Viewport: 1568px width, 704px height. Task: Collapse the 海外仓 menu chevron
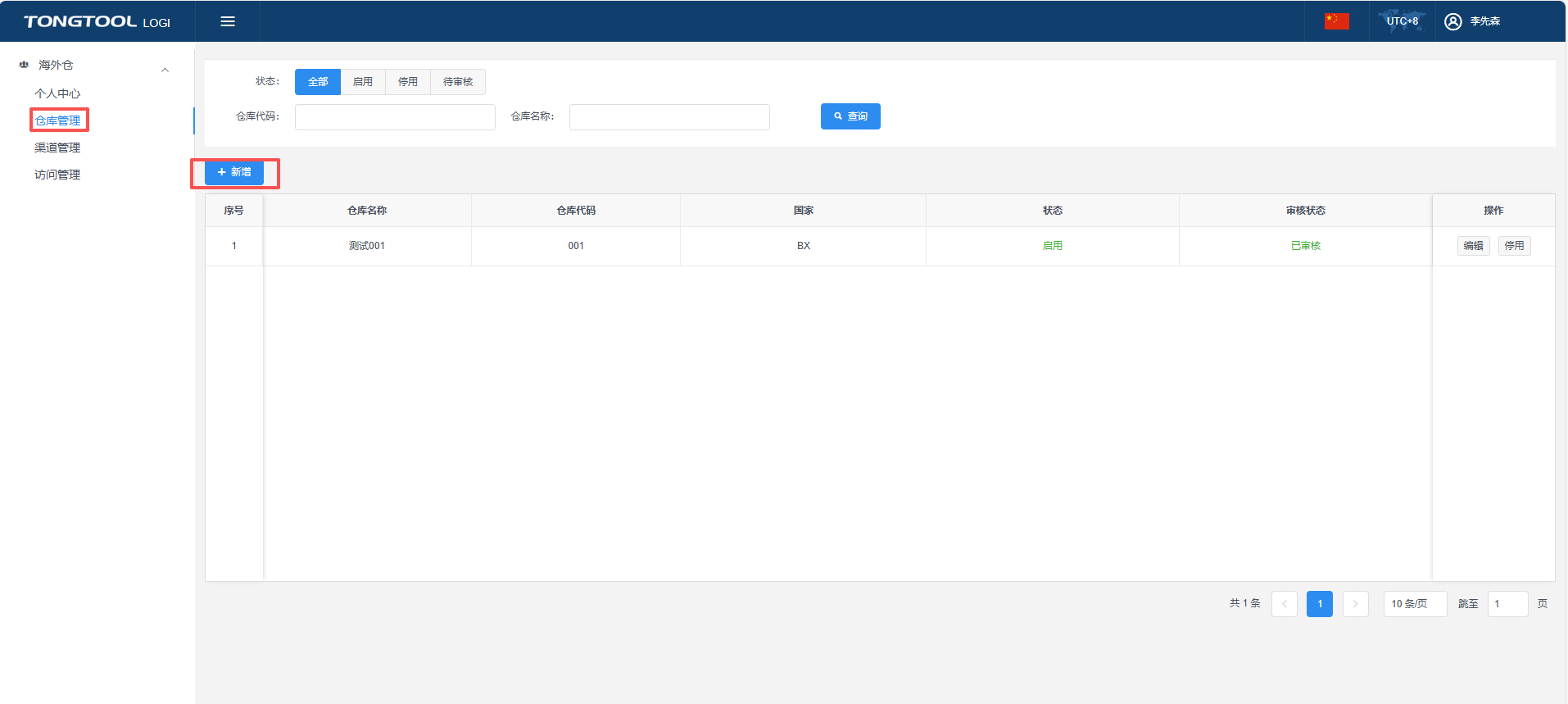click(x=165, y=70)
